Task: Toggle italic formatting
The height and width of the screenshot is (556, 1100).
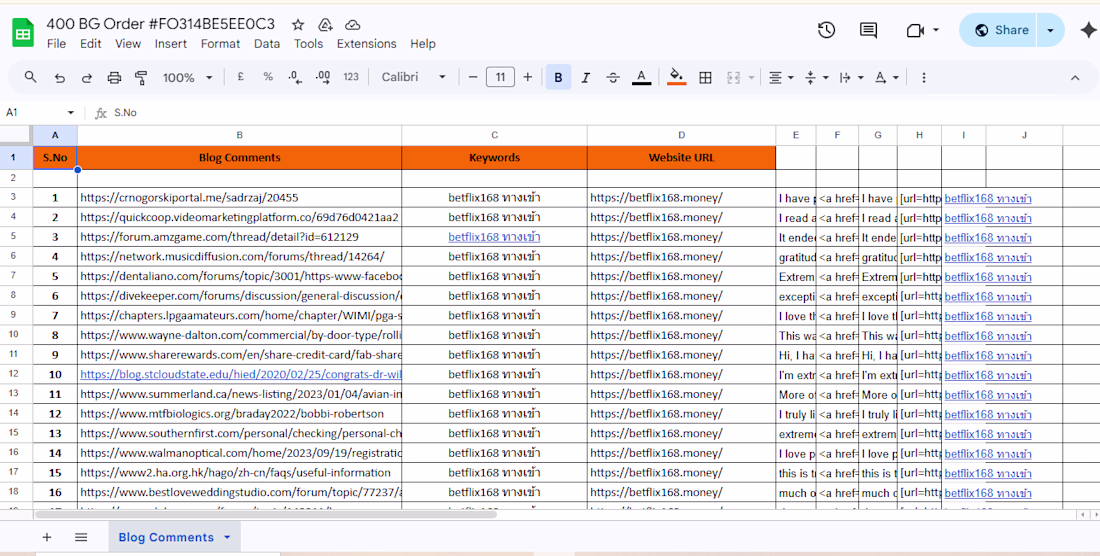Action: click(x=586, y=77)
